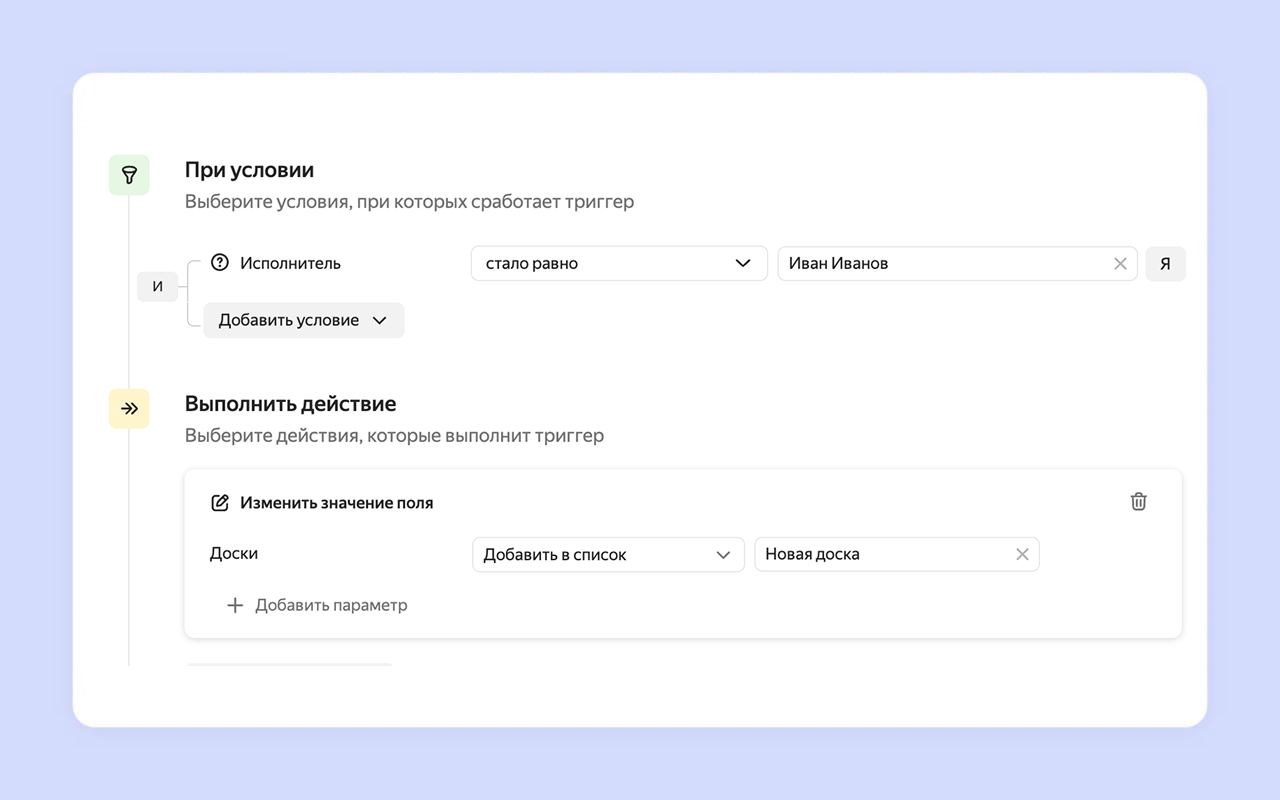The height and width of the screenshot is (800, 1280).
Task: Expand the Добавить условие dropdown
Action: 303,320
